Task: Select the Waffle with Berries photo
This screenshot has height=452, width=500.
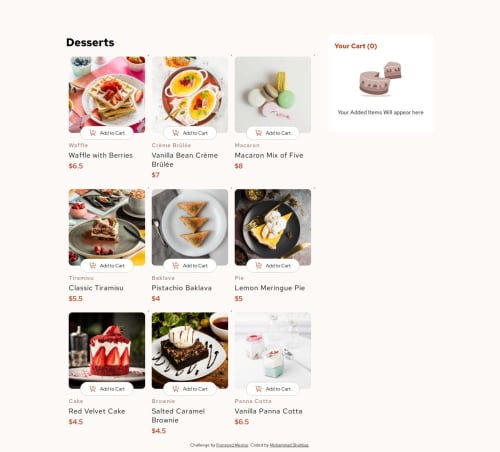Action: [107, 95]
